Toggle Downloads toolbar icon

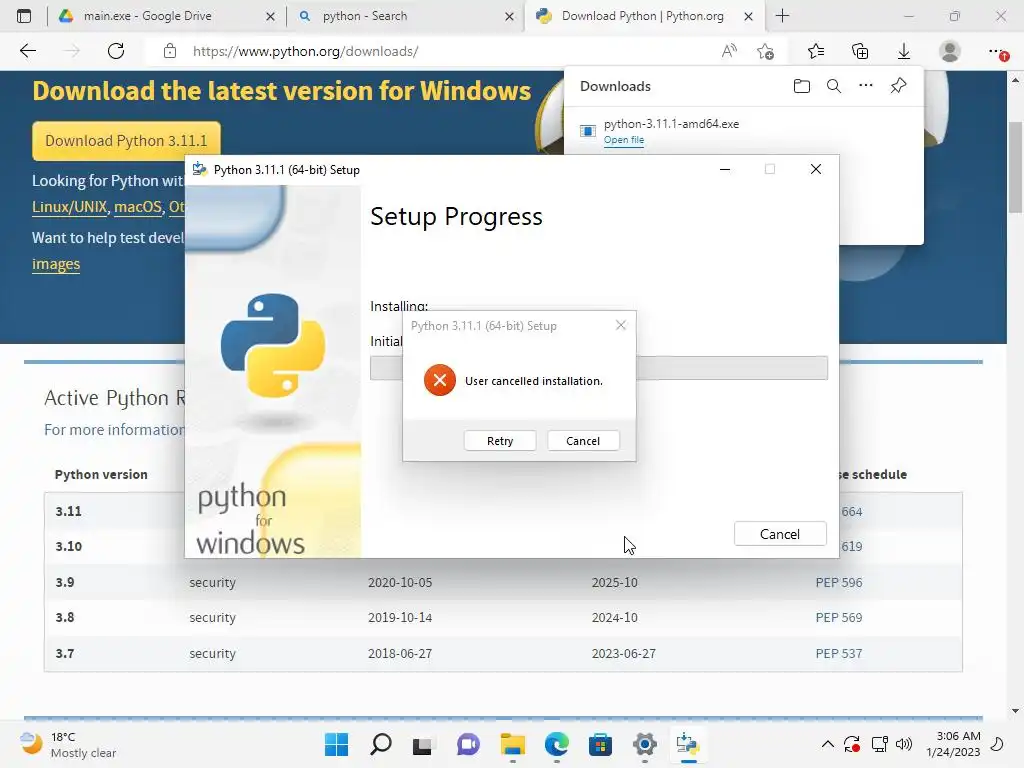904,51
